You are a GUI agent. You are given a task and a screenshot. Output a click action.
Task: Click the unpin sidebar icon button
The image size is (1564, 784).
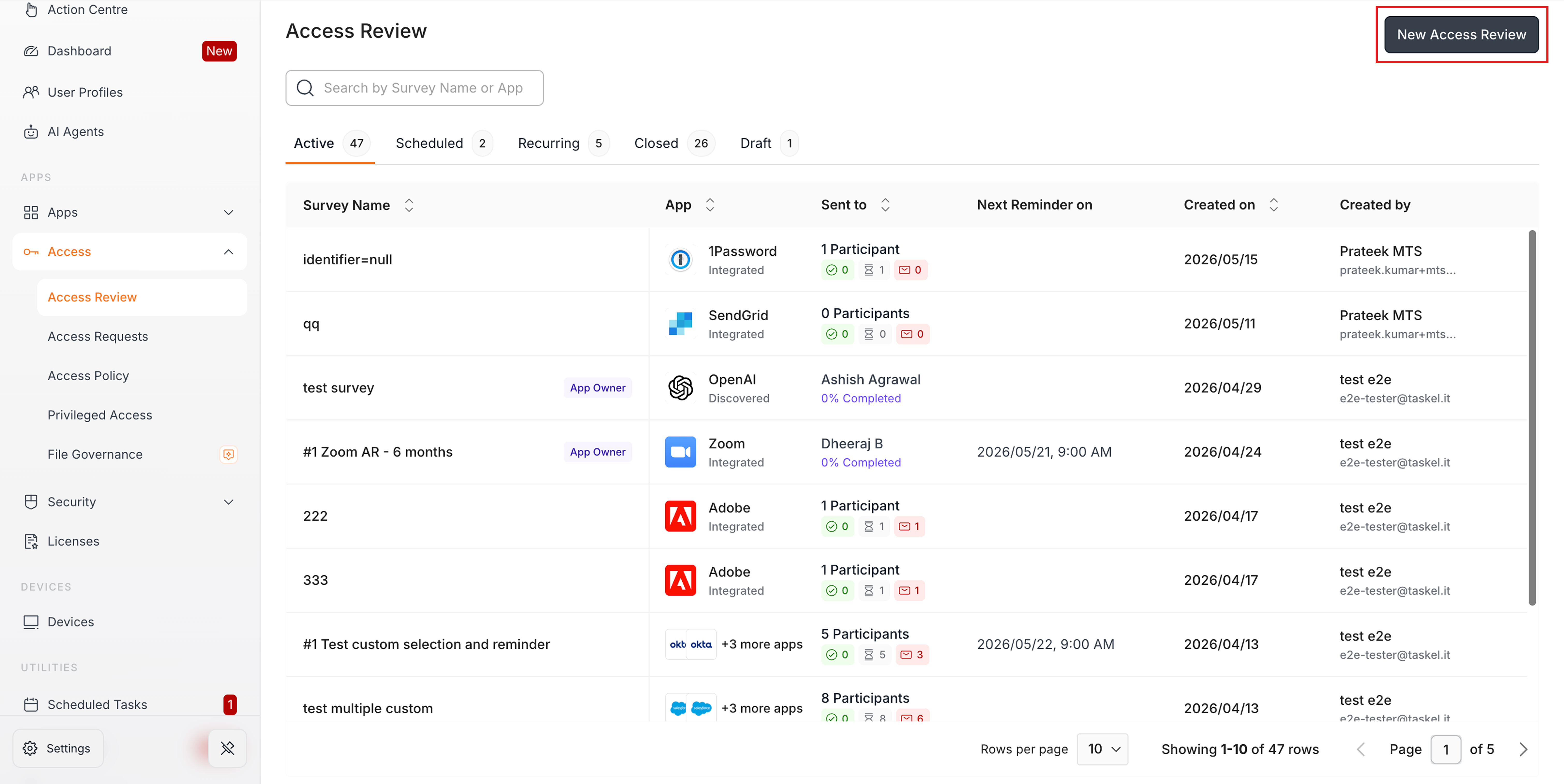point(228,748)
